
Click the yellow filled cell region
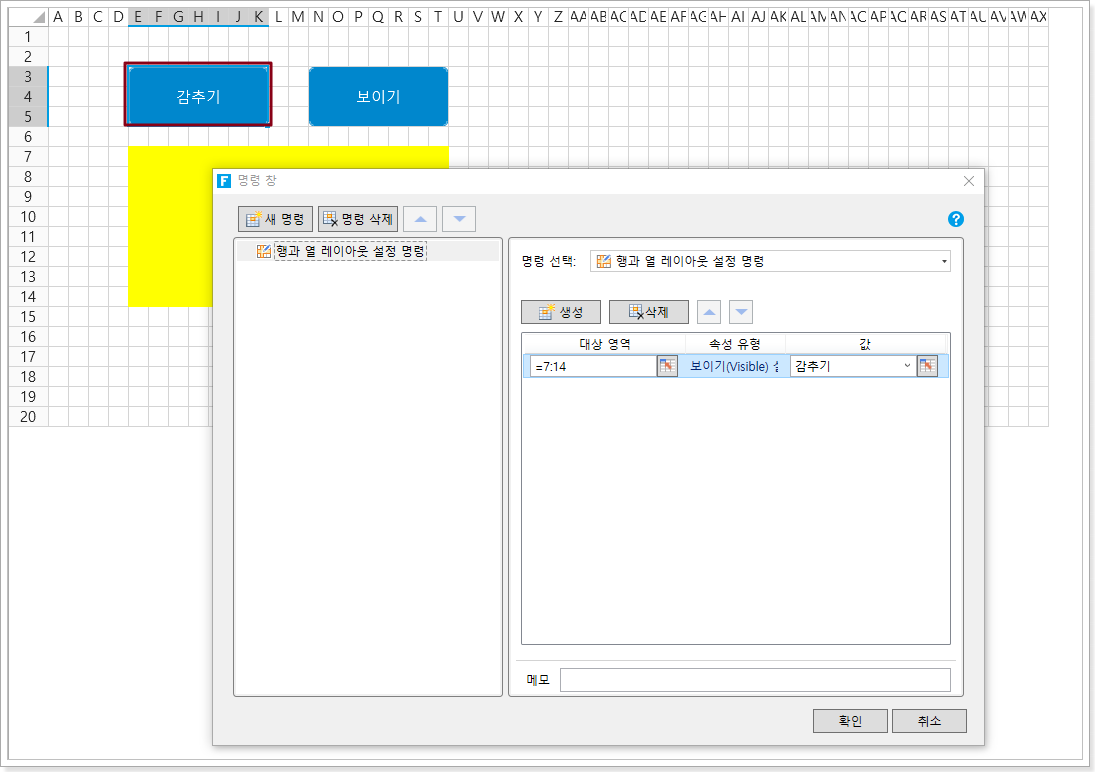170,226
